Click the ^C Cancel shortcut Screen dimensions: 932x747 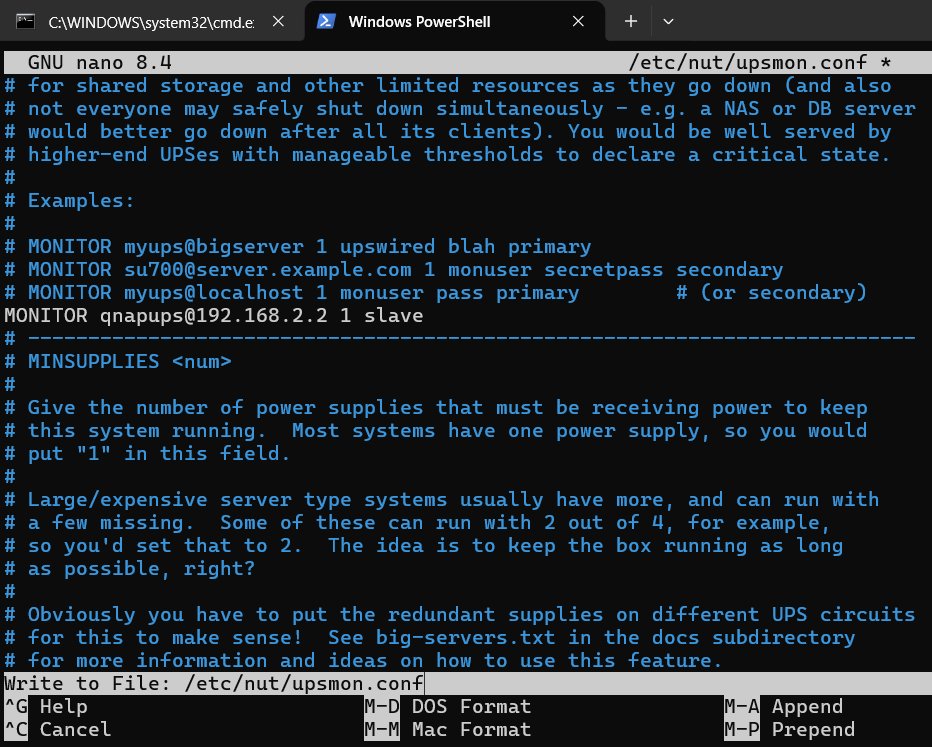click(75, 730)
